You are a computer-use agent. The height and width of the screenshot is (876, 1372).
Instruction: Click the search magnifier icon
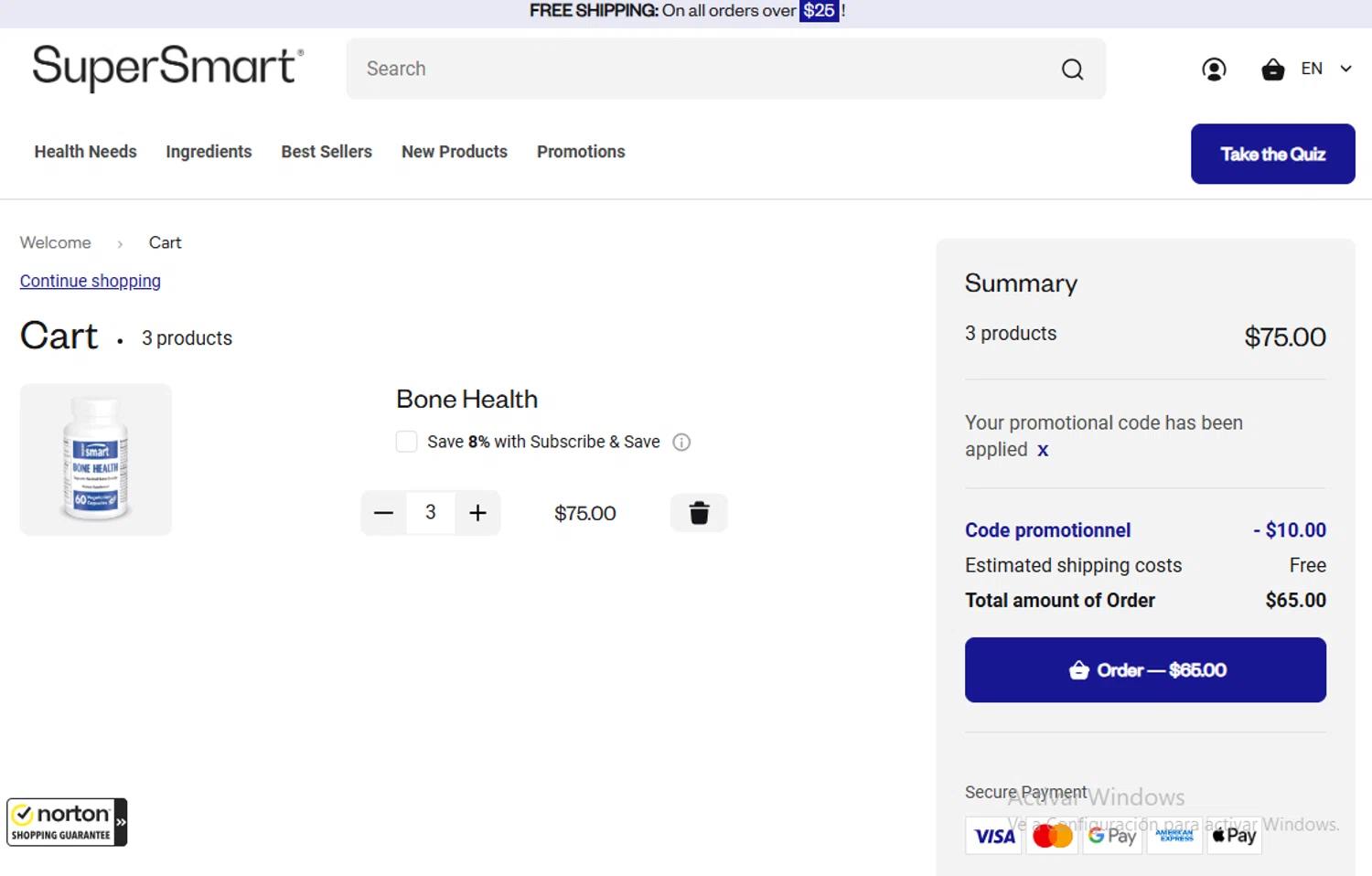pyautogui.click(x=1072, y=69)
